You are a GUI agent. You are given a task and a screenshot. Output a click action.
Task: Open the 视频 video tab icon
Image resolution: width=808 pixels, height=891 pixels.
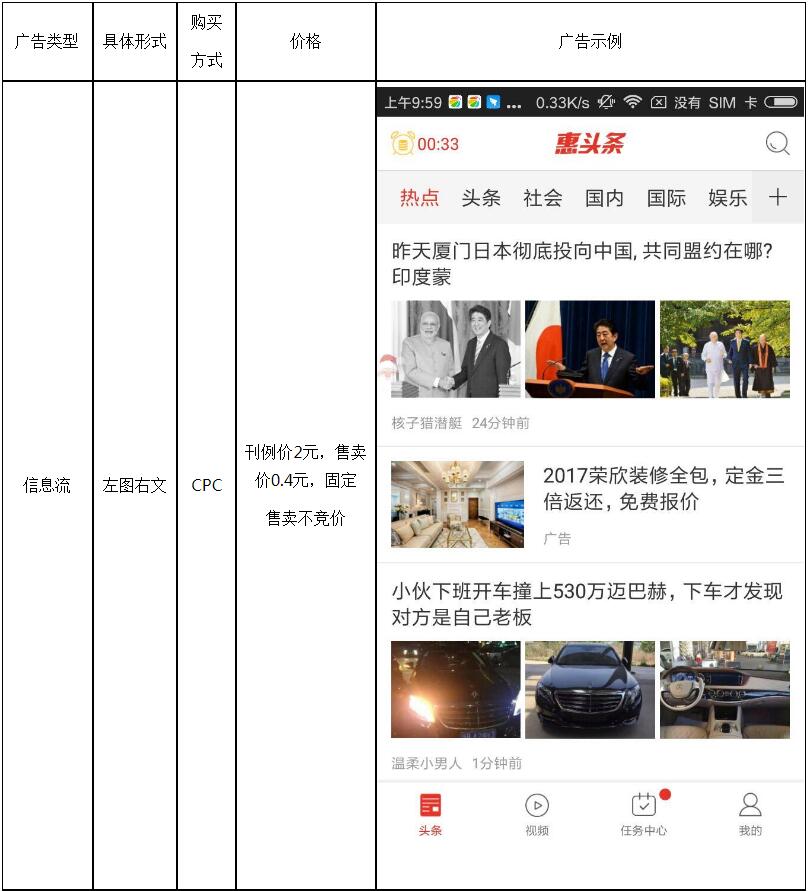point(537,805)
